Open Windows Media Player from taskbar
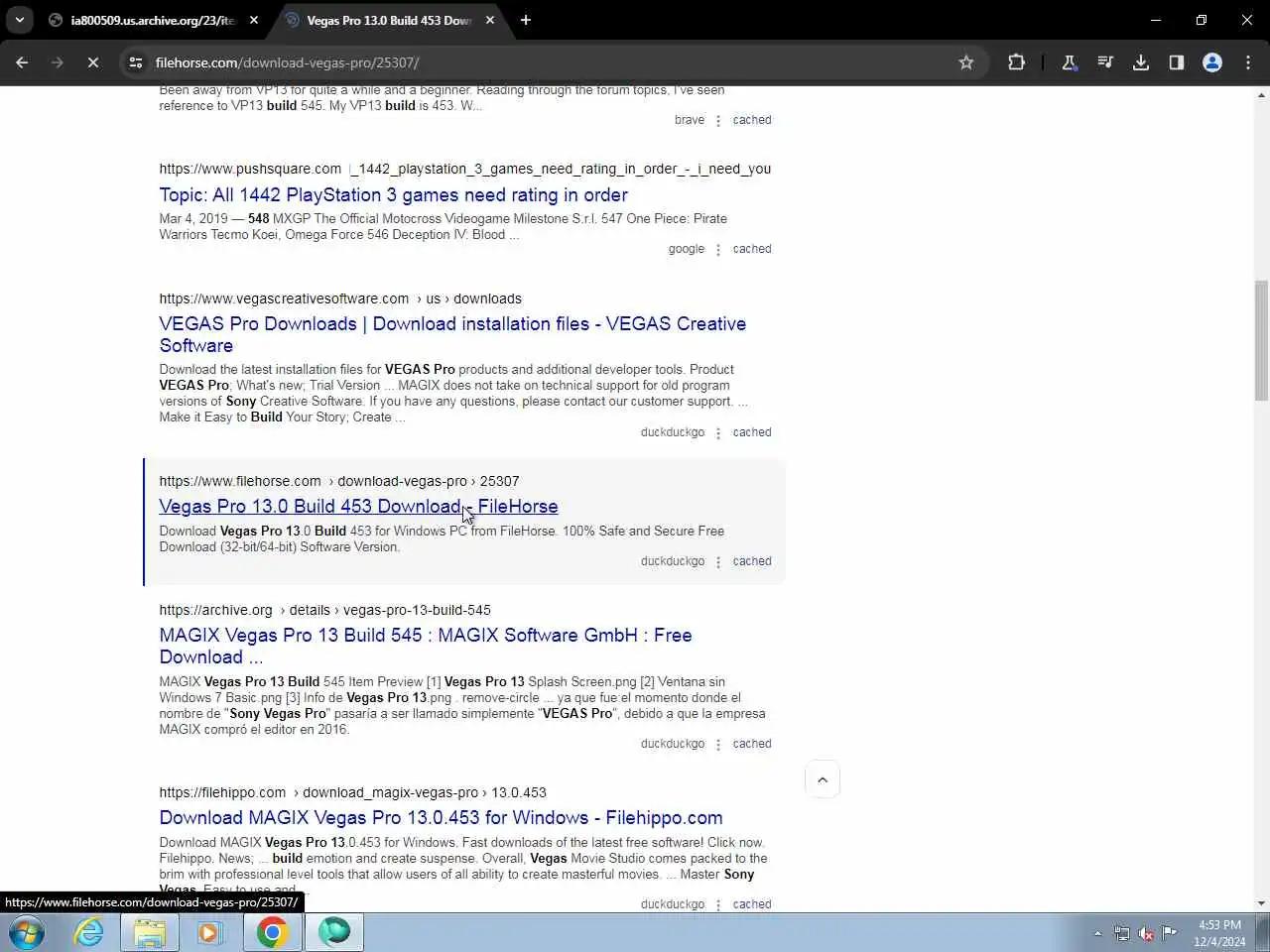 coord(210,932)
